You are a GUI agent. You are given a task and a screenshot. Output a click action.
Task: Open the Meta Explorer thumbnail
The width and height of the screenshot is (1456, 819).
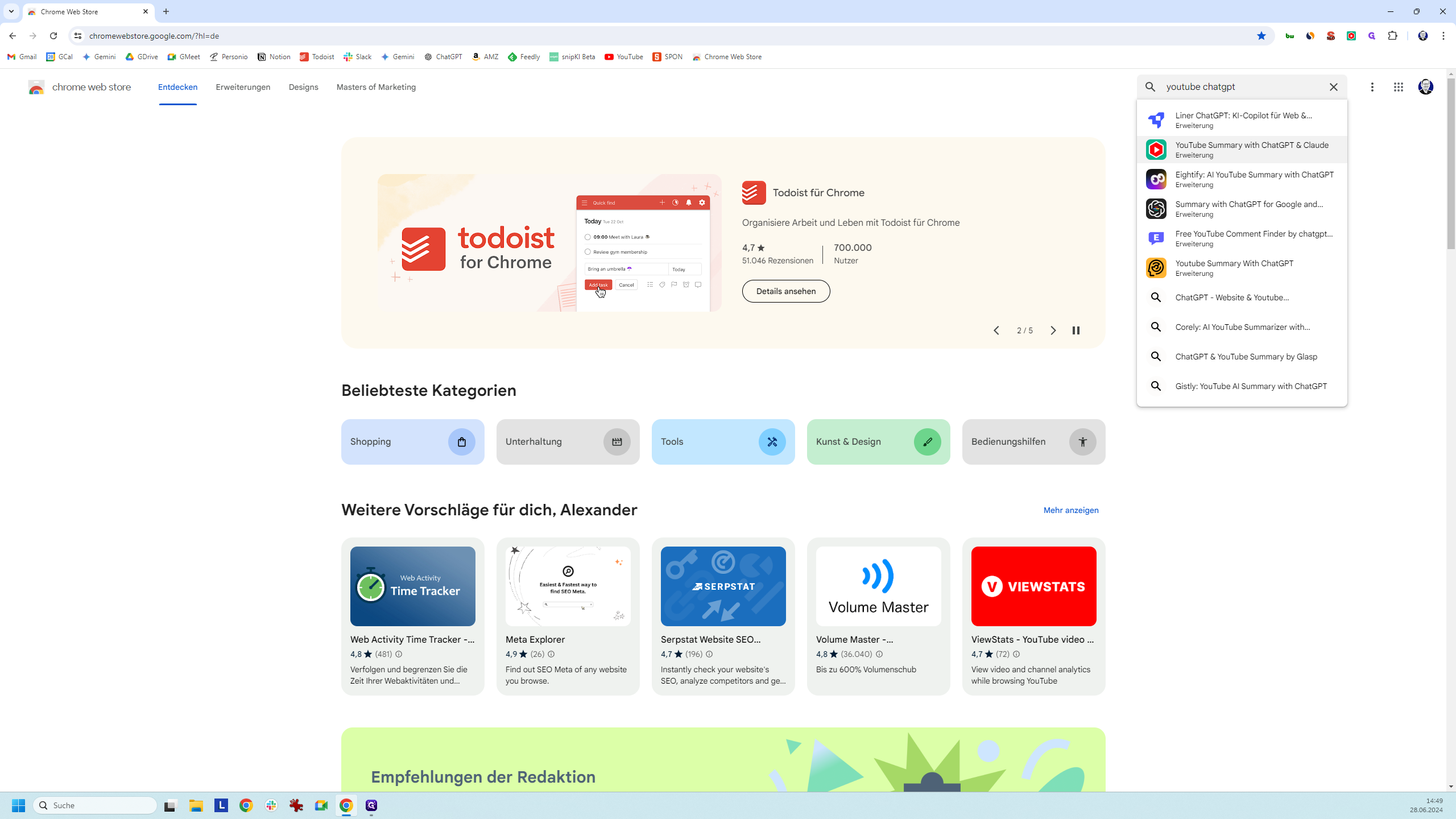pos(568,586)
